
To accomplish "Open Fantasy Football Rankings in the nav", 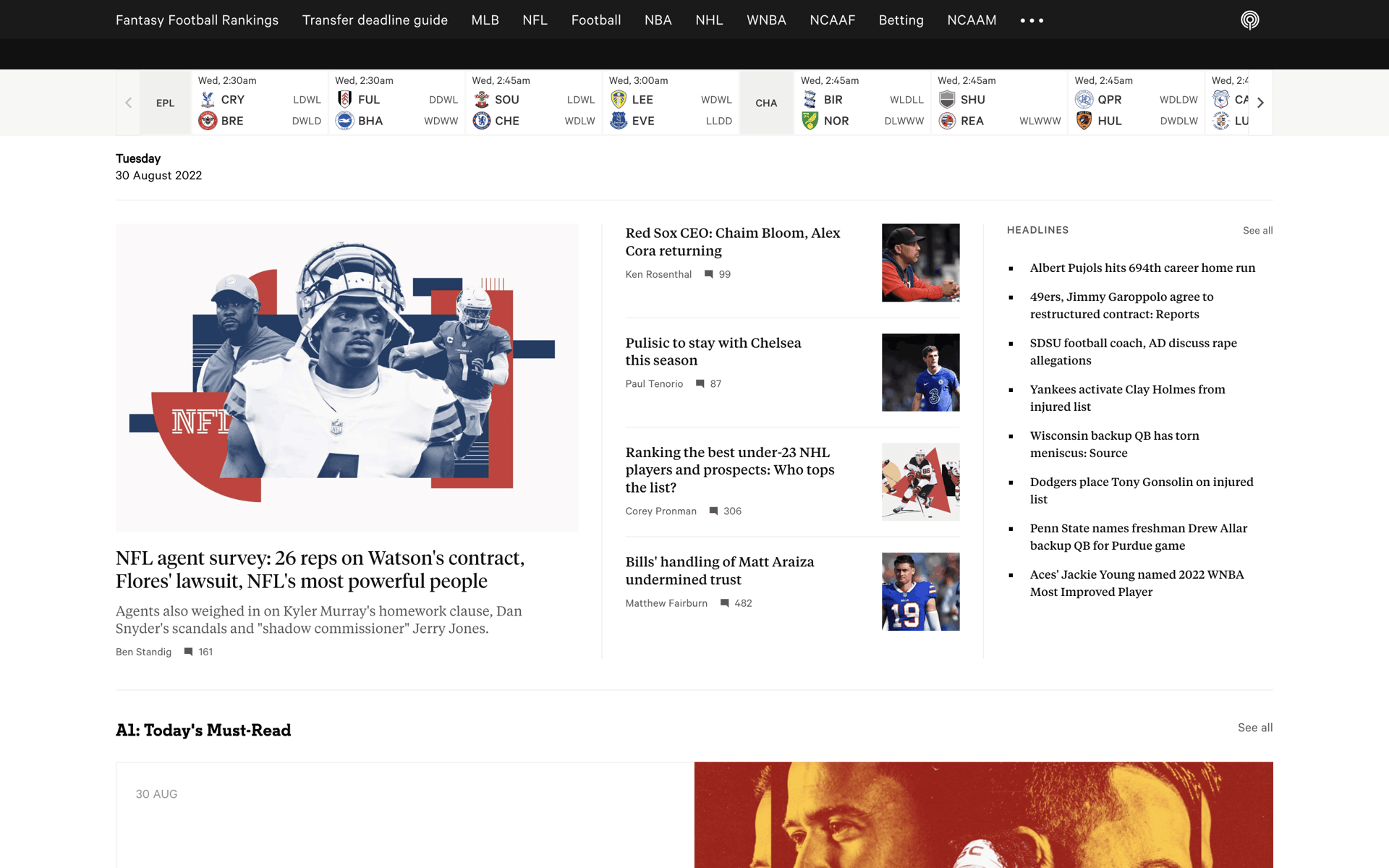I will [x=197, y=20].
